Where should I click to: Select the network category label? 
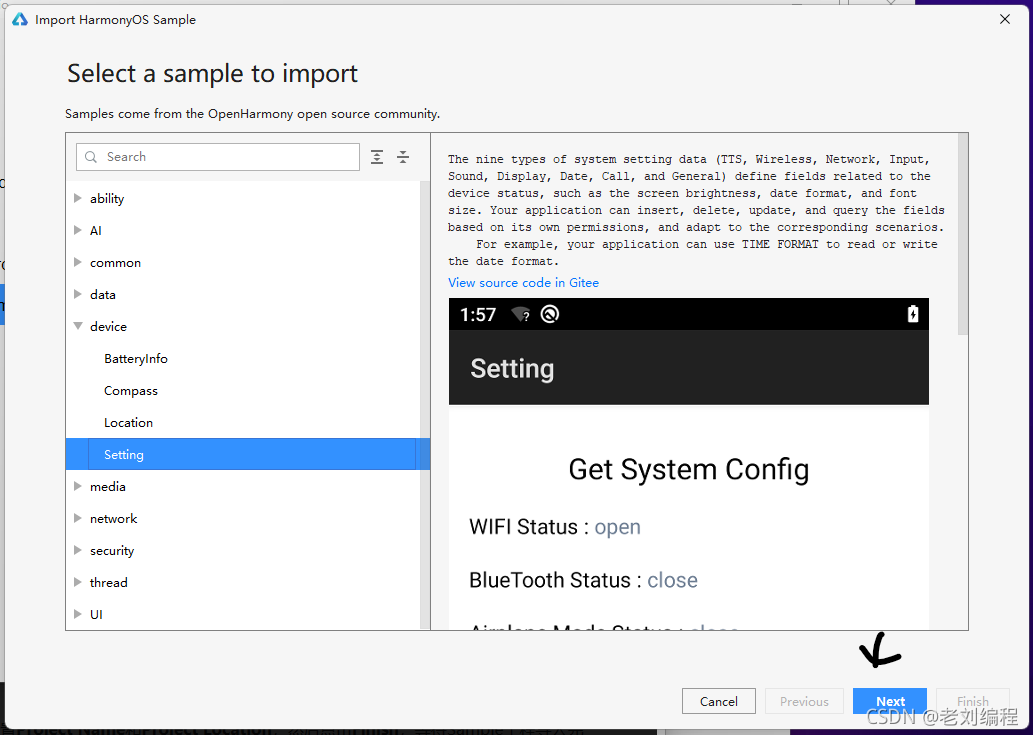(x=113, y=518)
